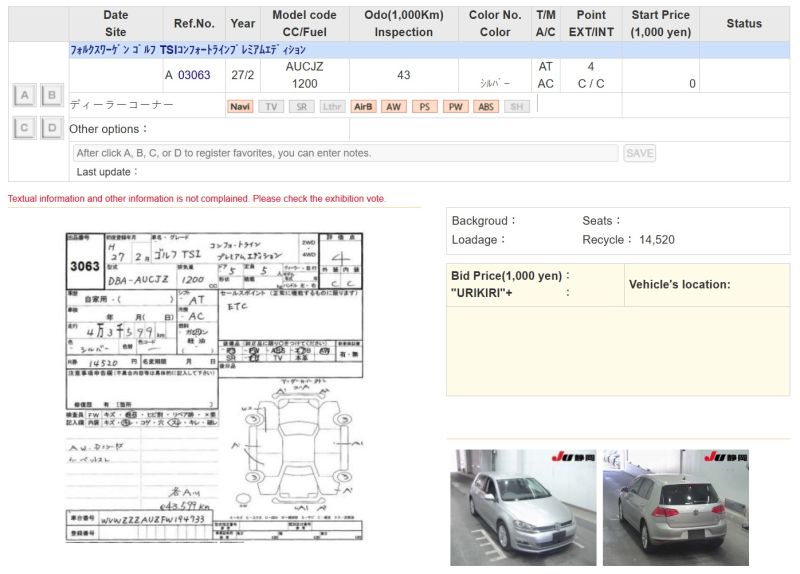Image resolution: width=800 pixels, height=574 pixels.
Task: Click the Other options label
Action: (108, 129)
